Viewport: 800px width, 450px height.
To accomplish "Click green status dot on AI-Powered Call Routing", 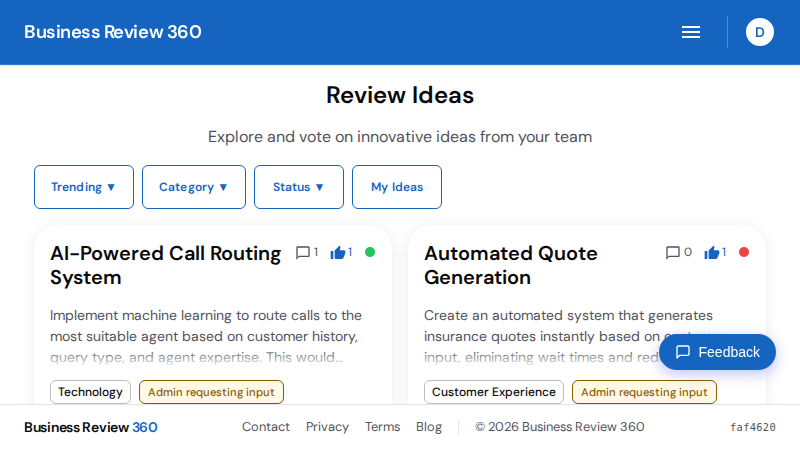I will tap(370, 252).
